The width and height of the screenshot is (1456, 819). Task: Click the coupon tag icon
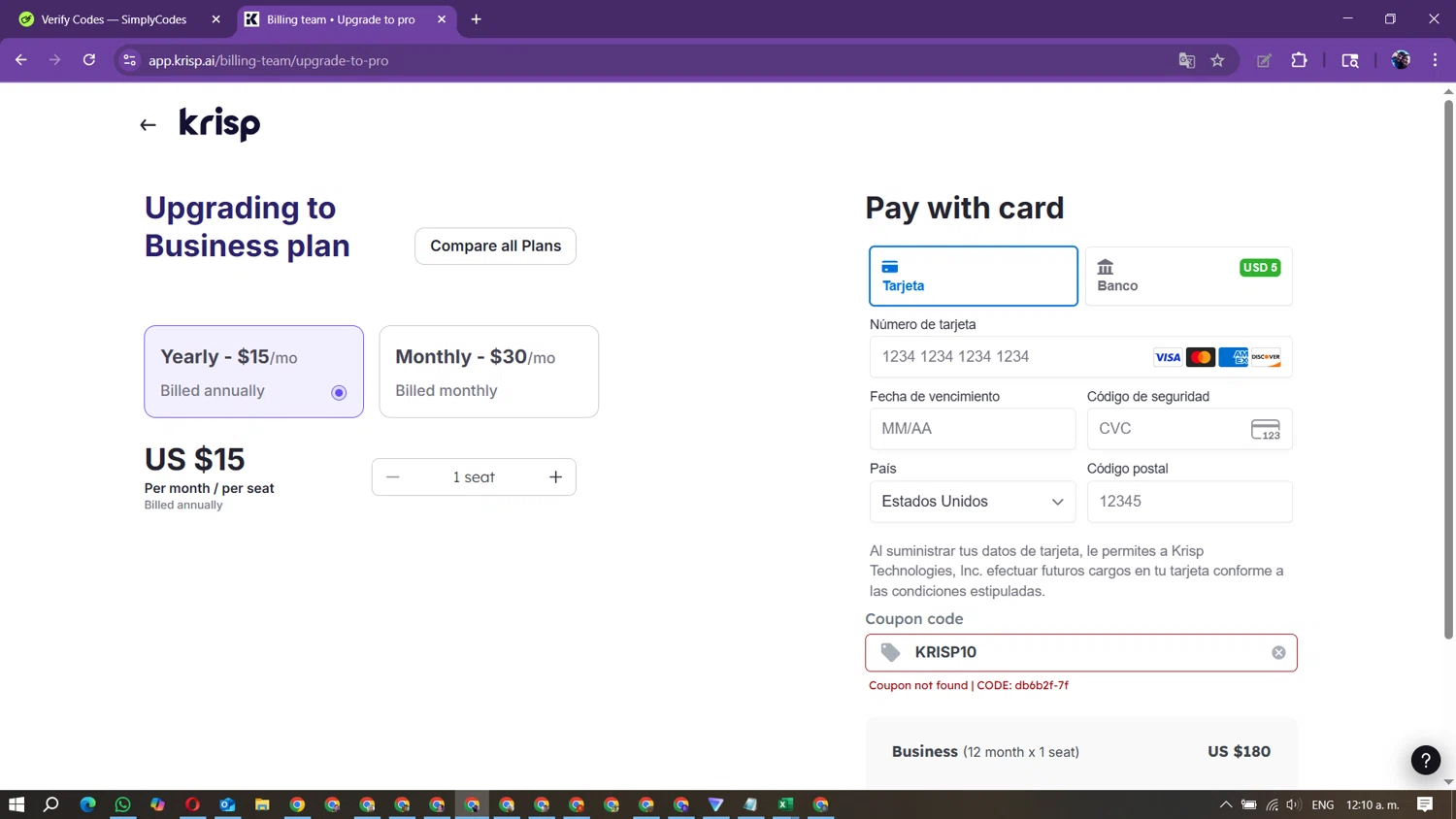coord(890,652)
